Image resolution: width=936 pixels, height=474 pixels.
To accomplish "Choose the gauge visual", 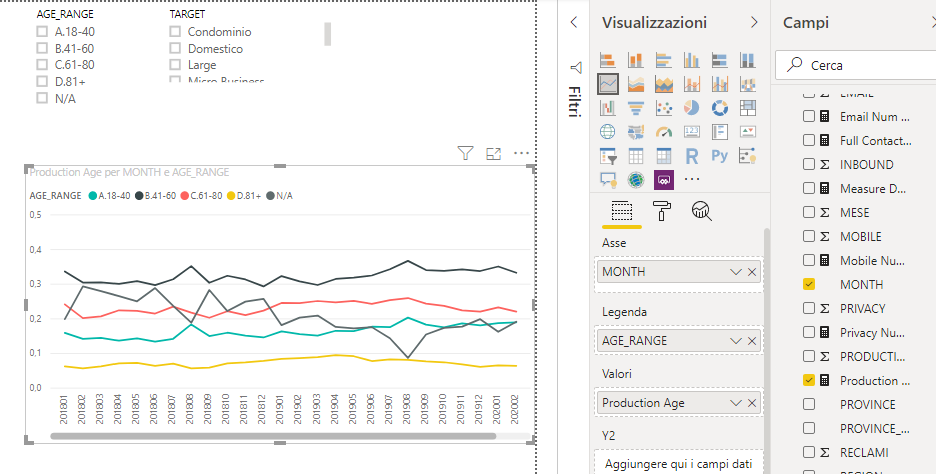I will 664,132.
